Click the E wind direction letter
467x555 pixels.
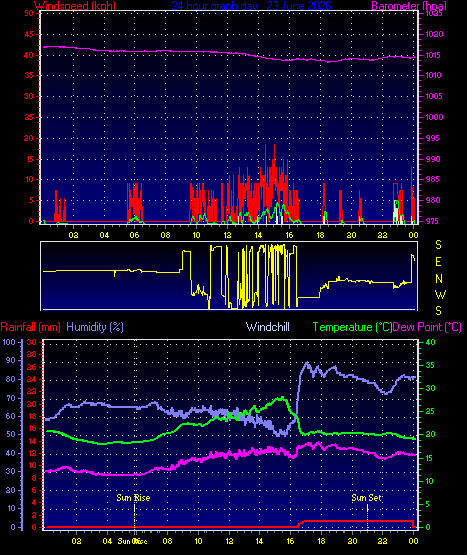click(x=438, y=262)
